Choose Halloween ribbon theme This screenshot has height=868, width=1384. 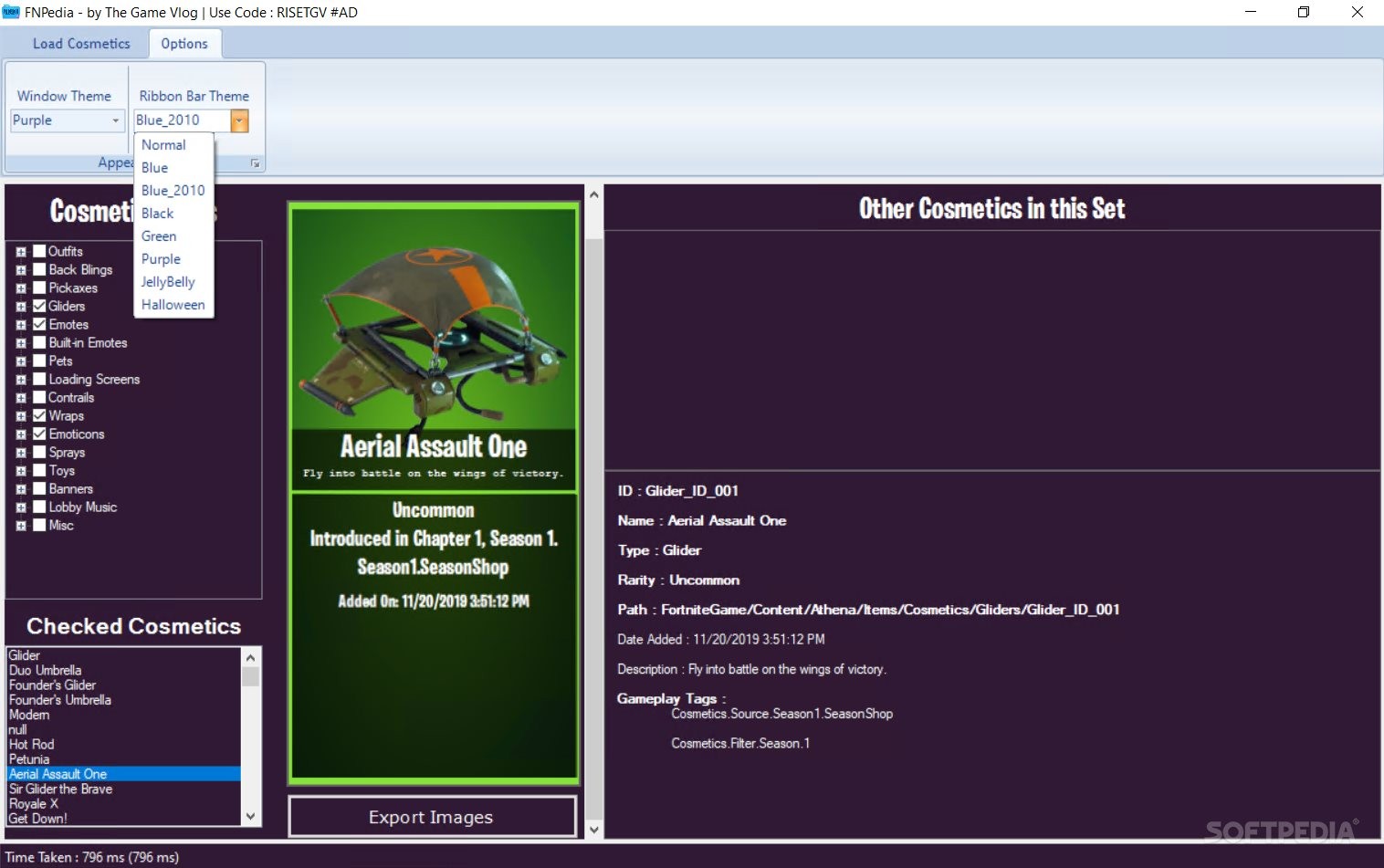point(173,305)
